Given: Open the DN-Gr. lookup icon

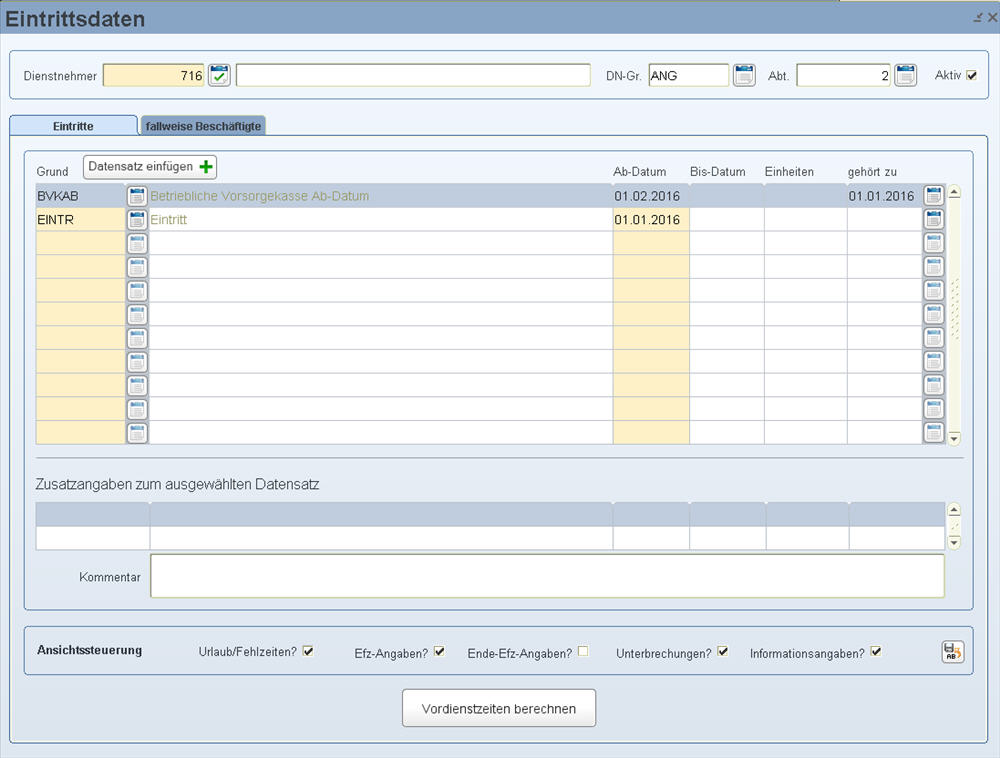Looking at the screenshot, I should [744, 75].
